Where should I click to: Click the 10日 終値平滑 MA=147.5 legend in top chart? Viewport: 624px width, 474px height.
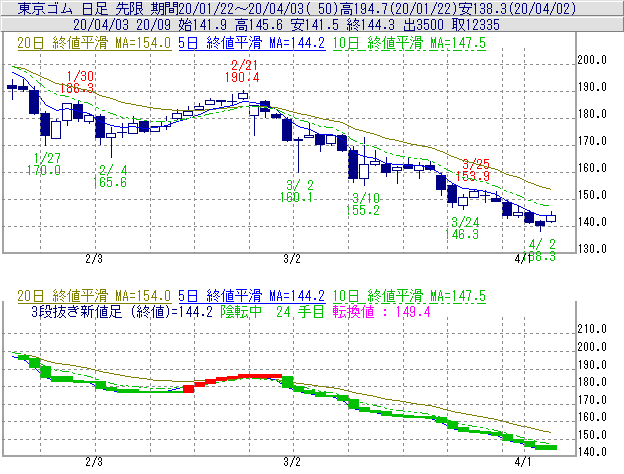[409, 43]
